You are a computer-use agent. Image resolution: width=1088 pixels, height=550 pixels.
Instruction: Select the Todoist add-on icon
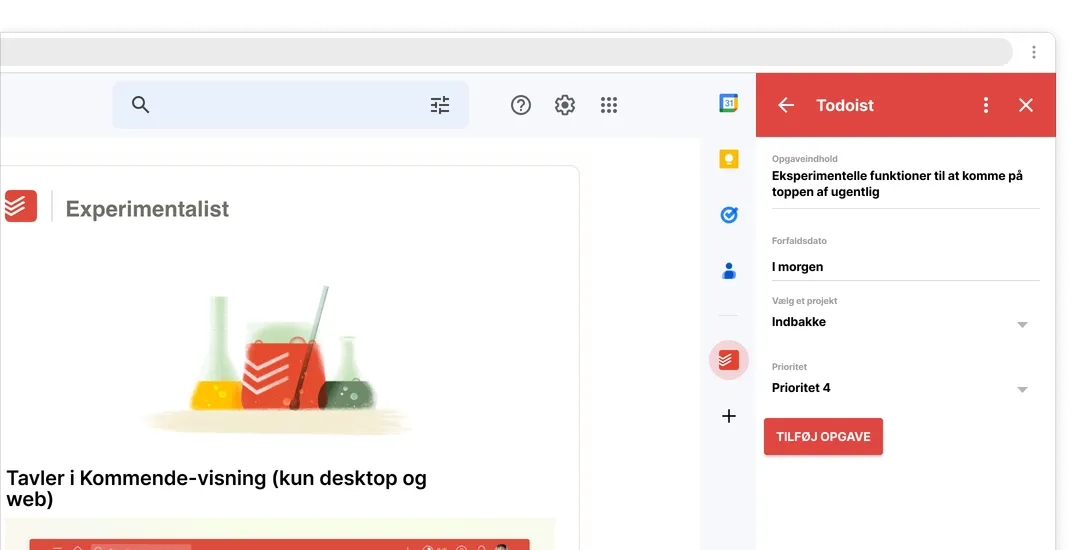(729, 359)
